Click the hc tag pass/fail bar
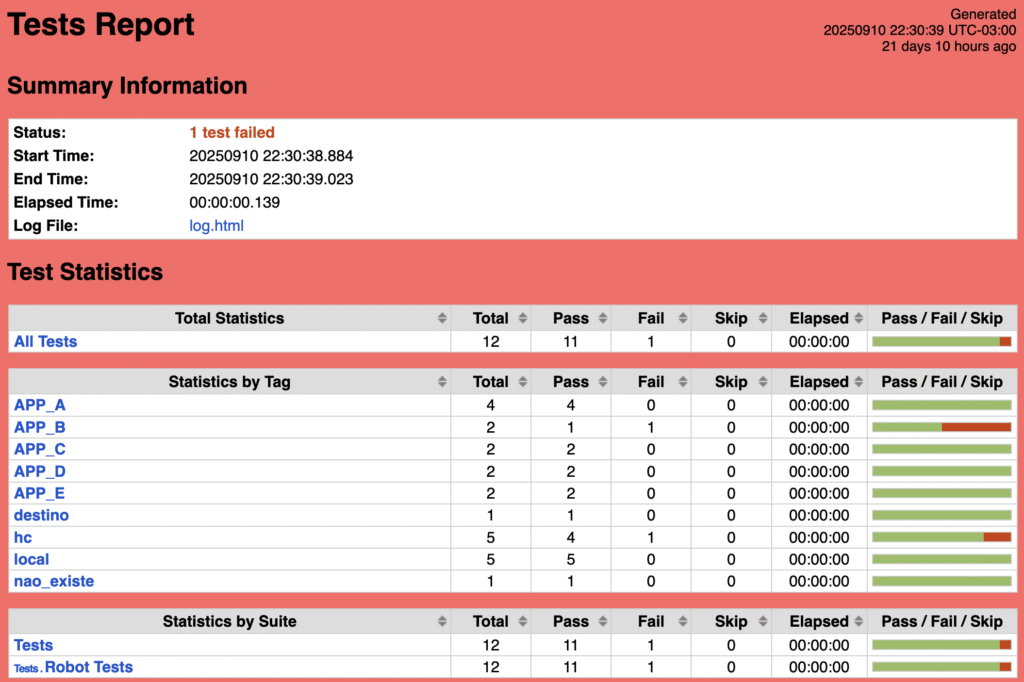This screenshot has width=1024, height=682. tap(941, 537)
